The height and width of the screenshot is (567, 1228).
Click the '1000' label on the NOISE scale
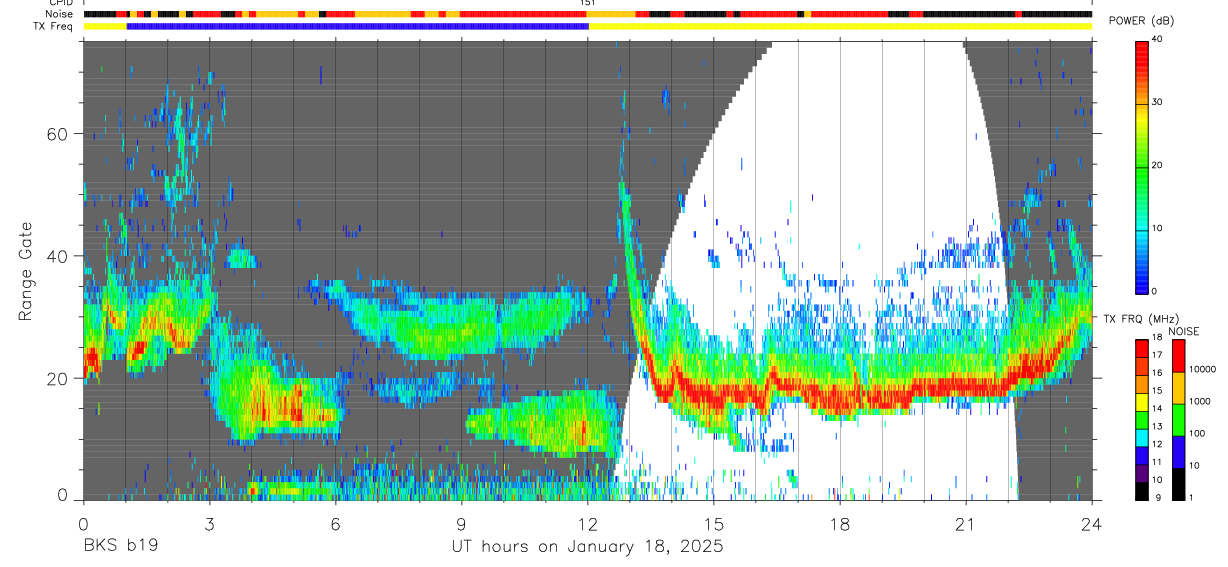[1200, 401]
